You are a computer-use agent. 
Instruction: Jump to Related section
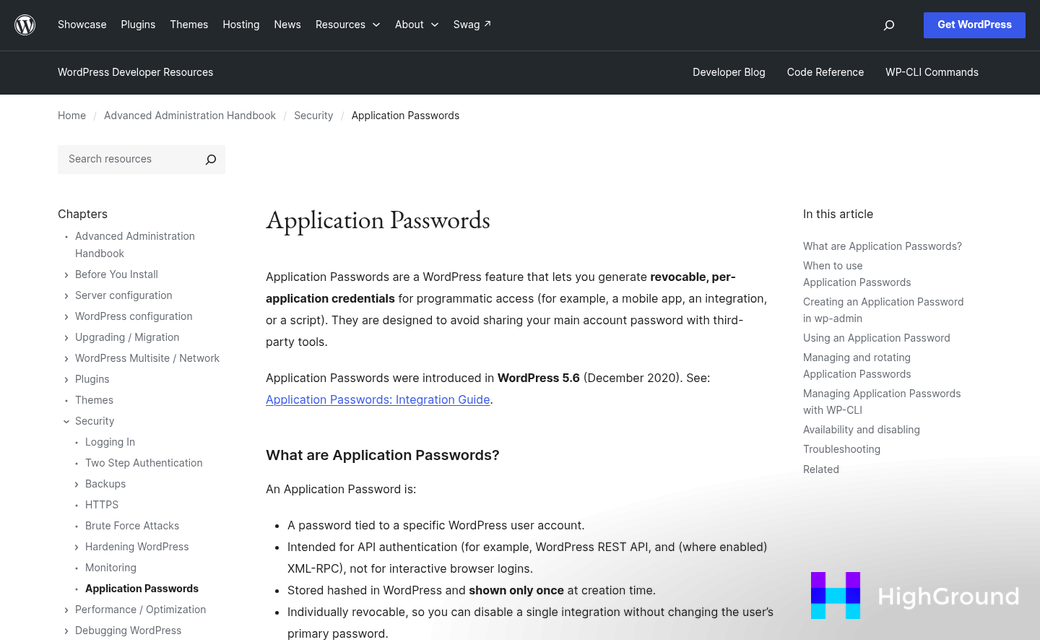click(820, 469)
